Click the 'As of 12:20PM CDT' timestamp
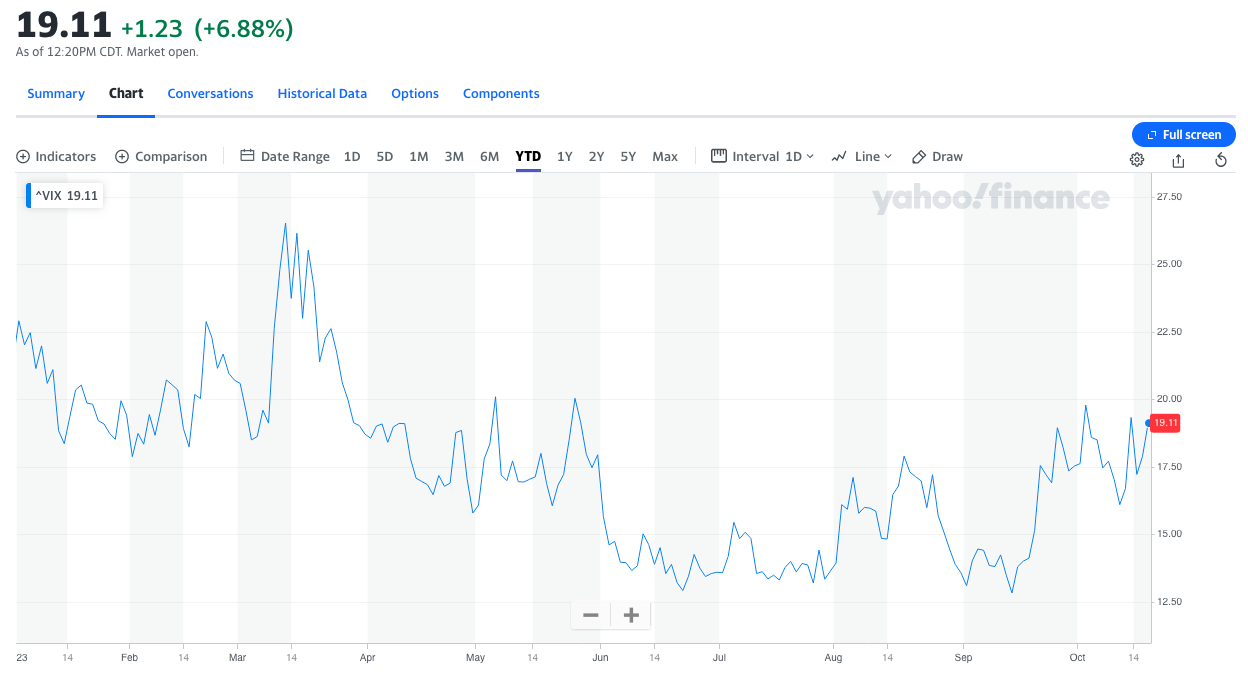Image resolution: width=1248 pixels, height=679 pixels. (107, 52)
